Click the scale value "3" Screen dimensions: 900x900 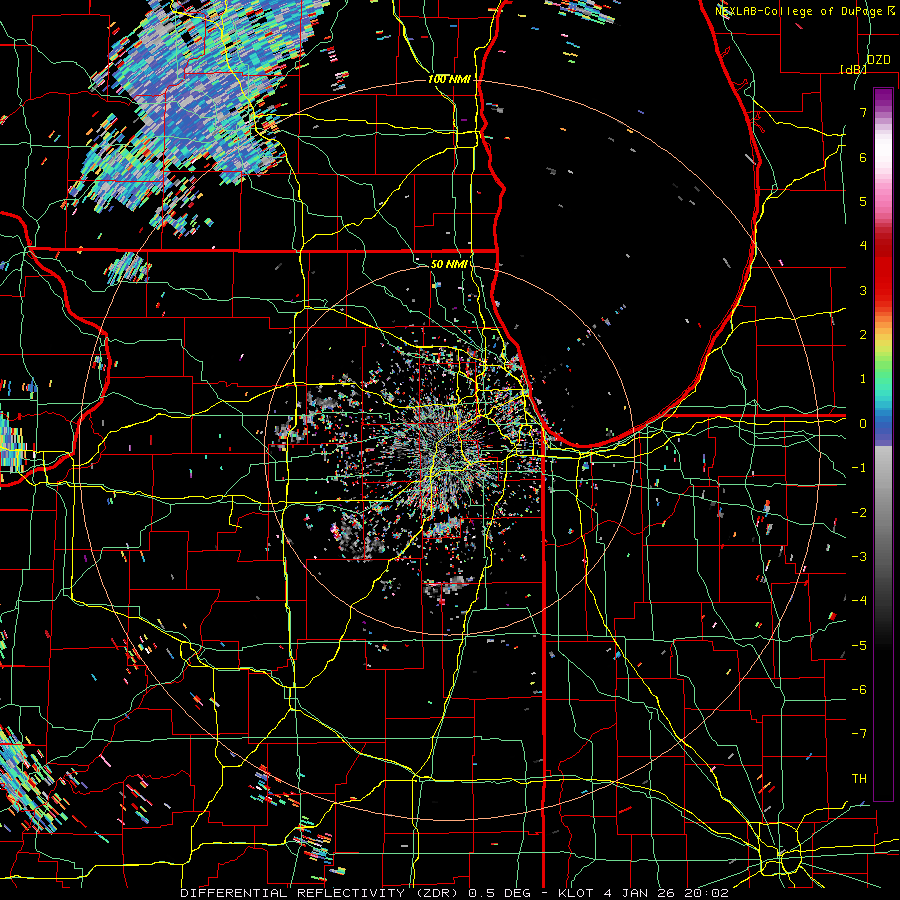(863, 290)
